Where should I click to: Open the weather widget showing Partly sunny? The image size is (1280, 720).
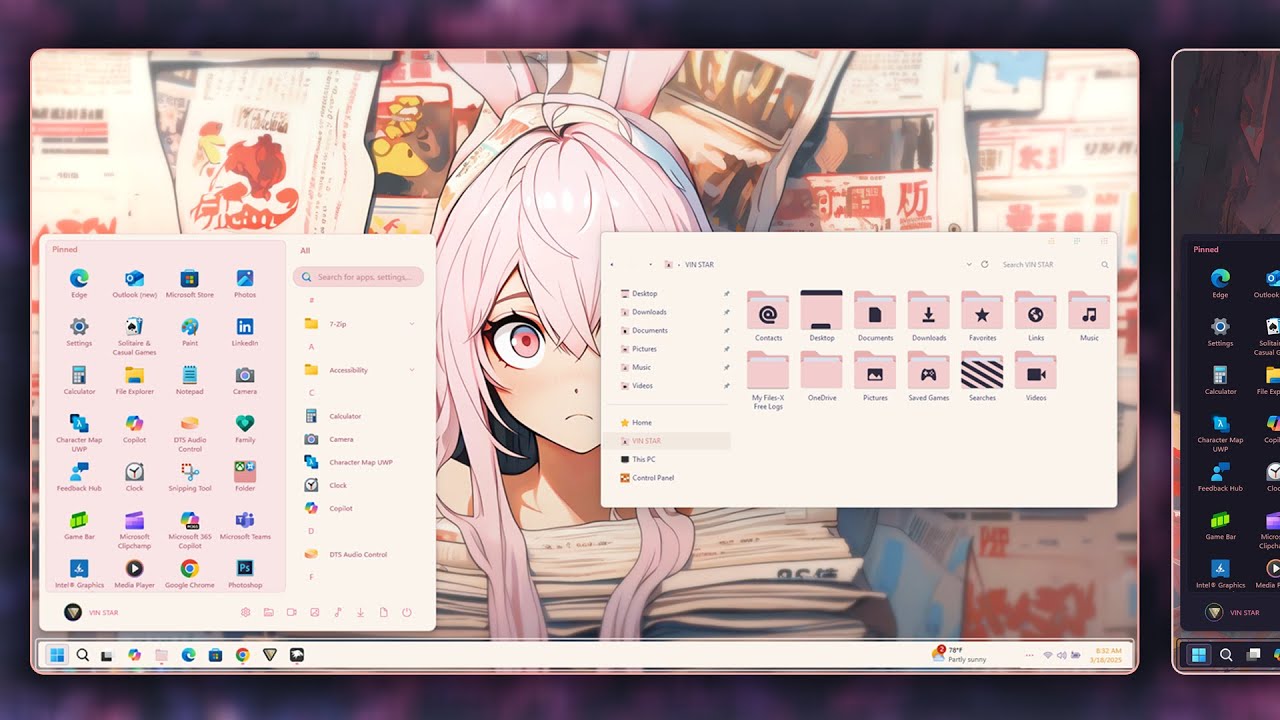(x=960, y=654)
